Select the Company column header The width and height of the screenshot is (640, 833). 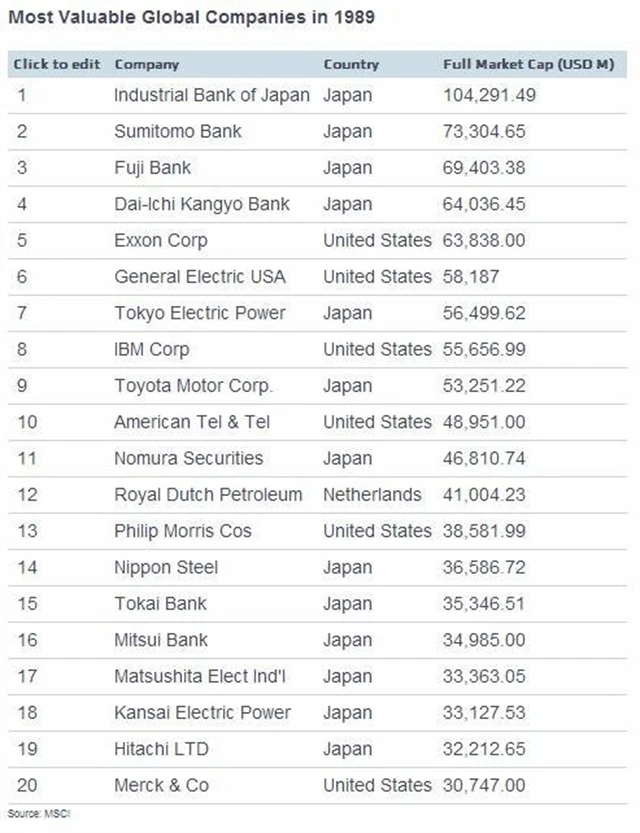146,64
